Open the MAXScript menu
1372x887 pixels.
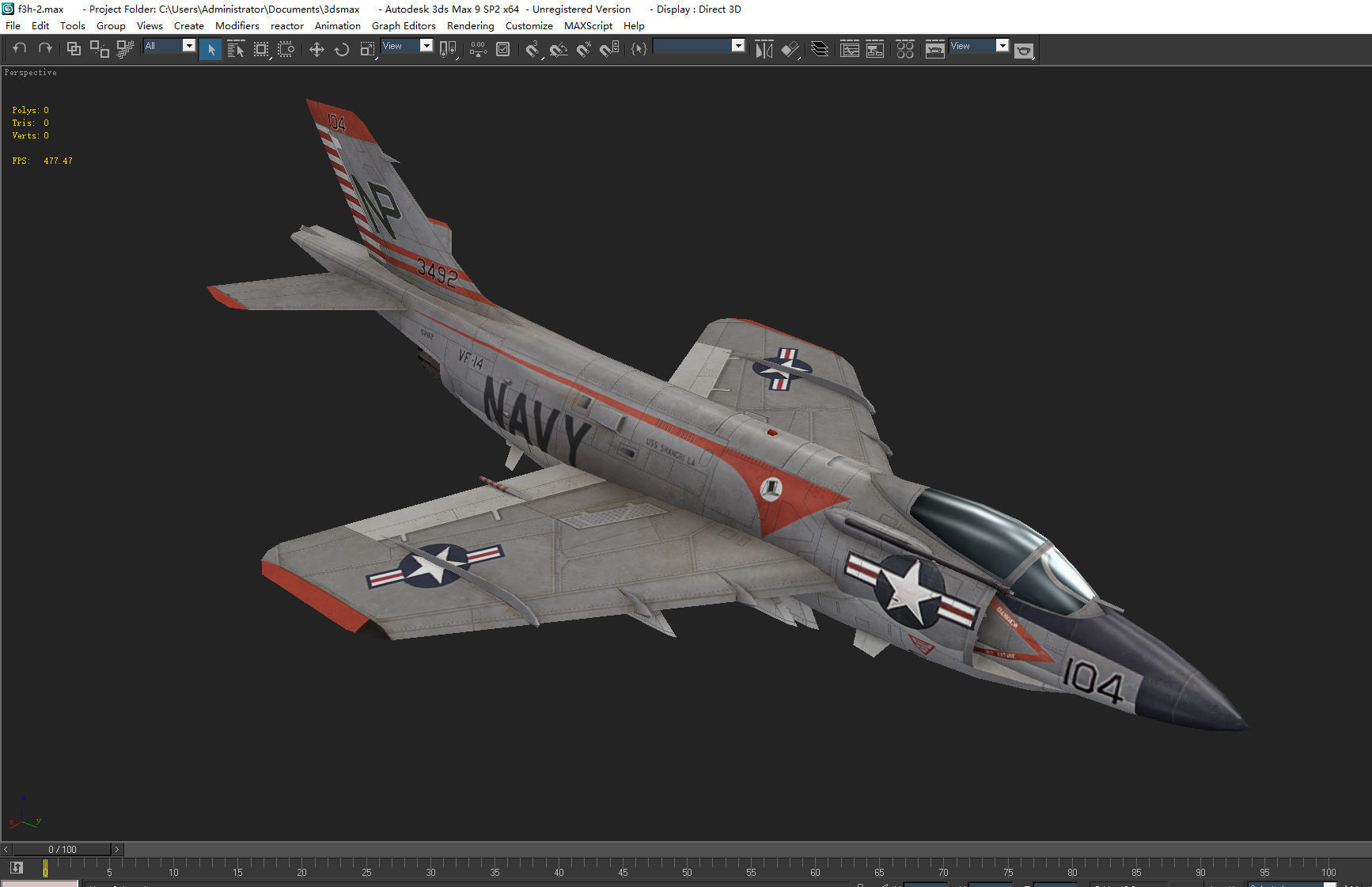pos(588,25)
